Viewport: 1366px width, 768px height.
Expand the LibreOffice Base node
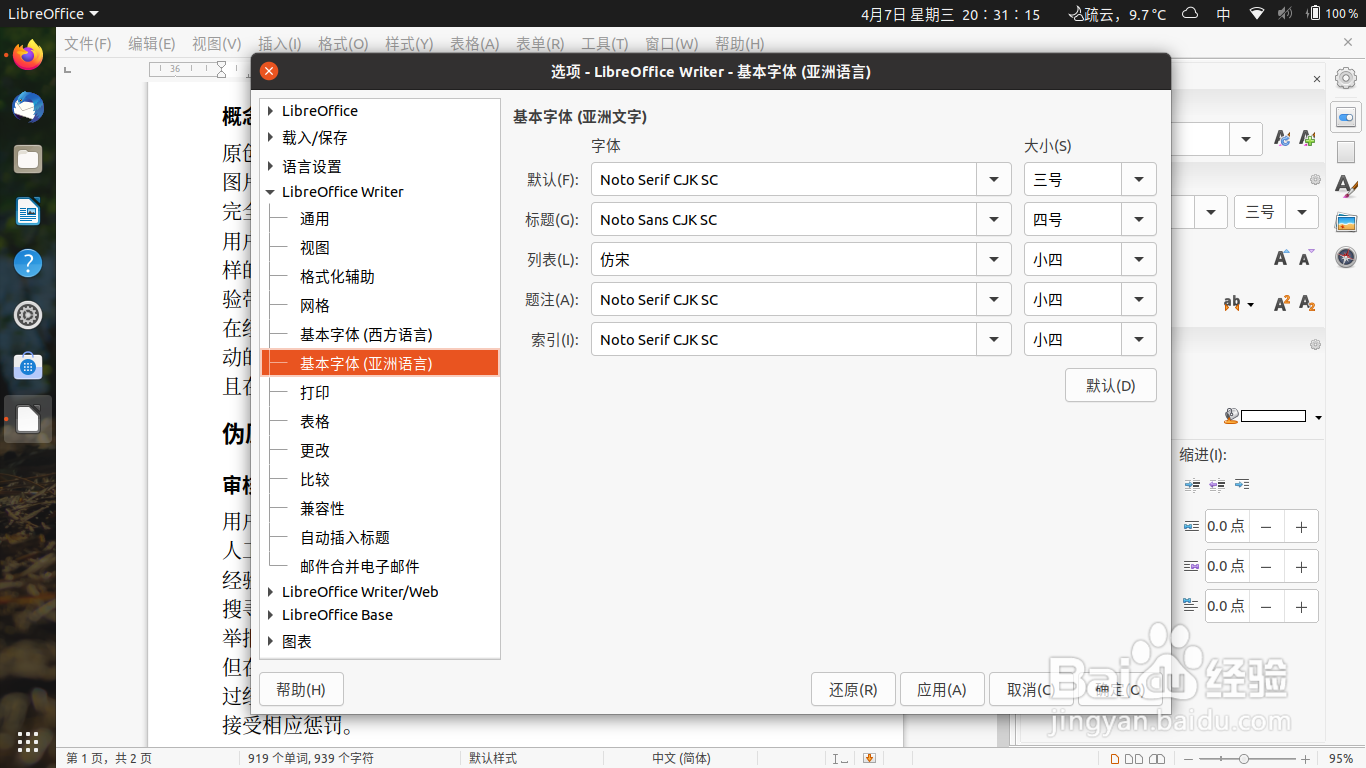270,615
